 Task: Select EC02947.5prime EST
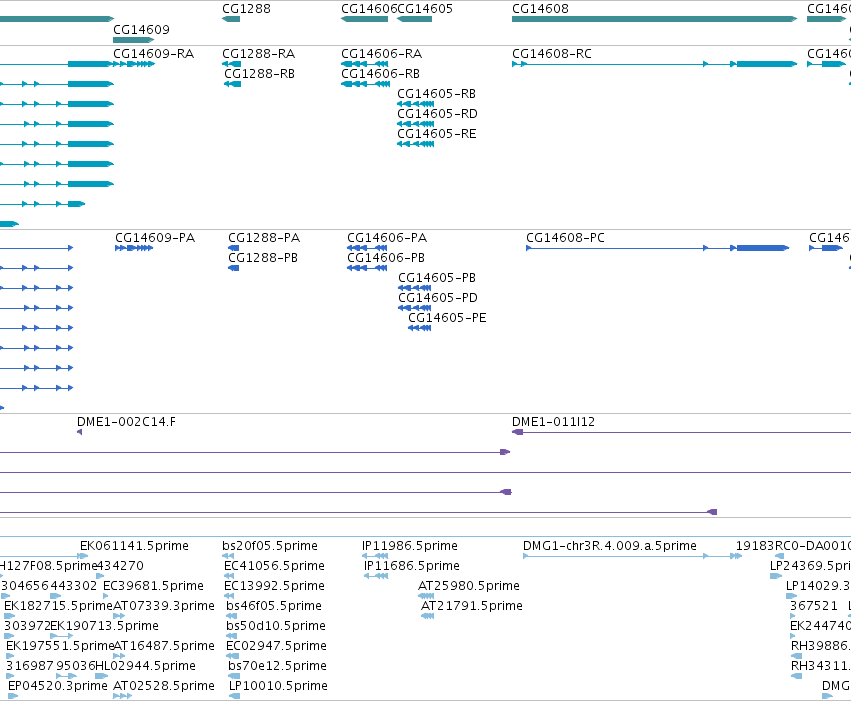[x=232, y=657]
